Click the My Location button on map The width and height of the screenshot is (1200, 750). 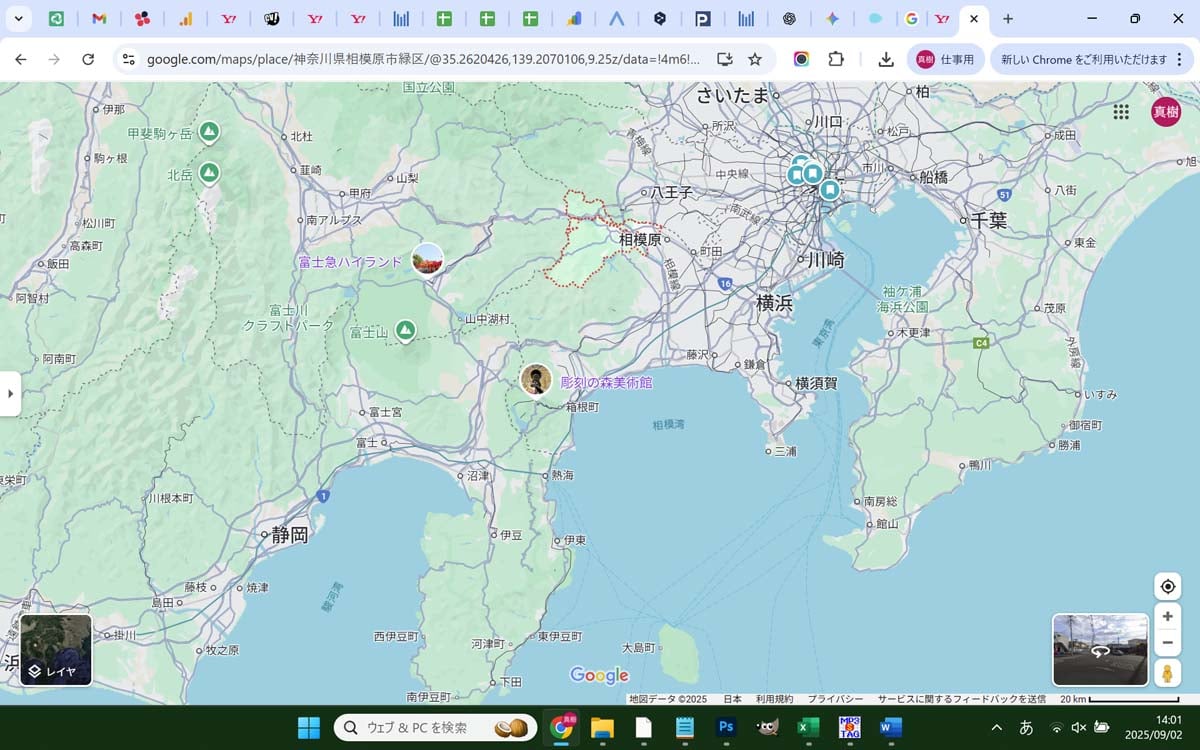click(x=1167, y=587)
